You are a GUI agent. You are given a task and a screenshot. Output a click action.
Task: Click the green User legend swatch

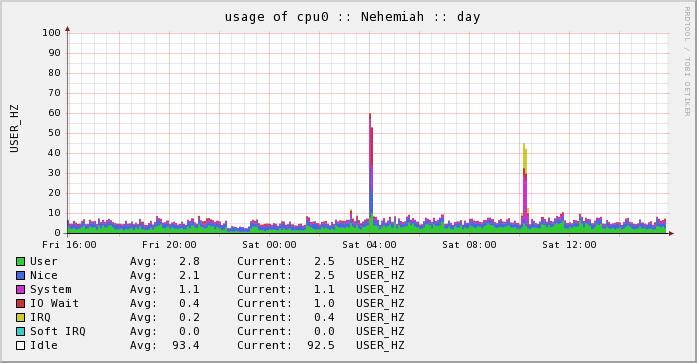(x=20, y=261)
